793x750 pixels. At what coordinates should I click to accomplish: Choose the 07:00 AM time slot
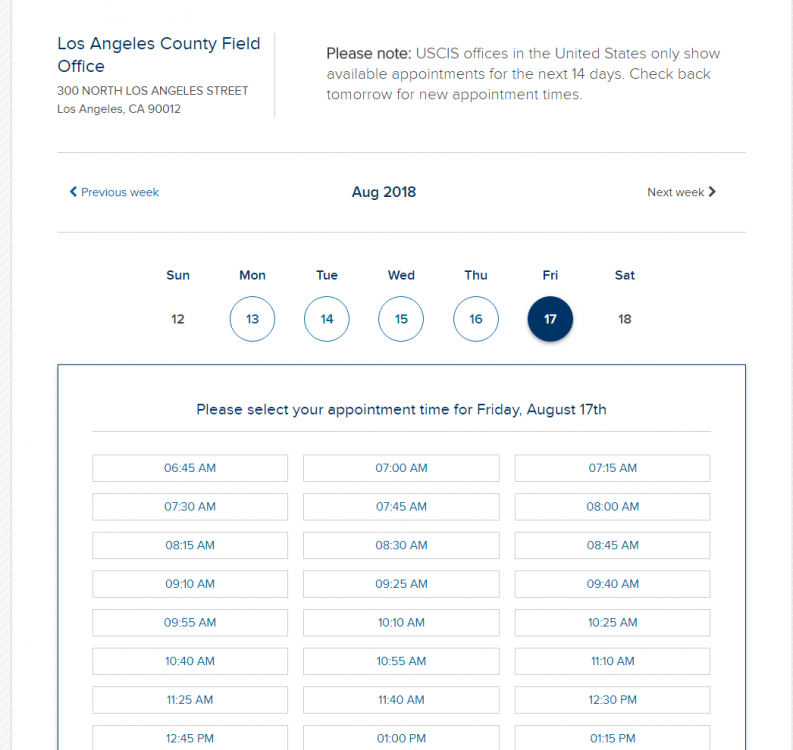[401, 468]
